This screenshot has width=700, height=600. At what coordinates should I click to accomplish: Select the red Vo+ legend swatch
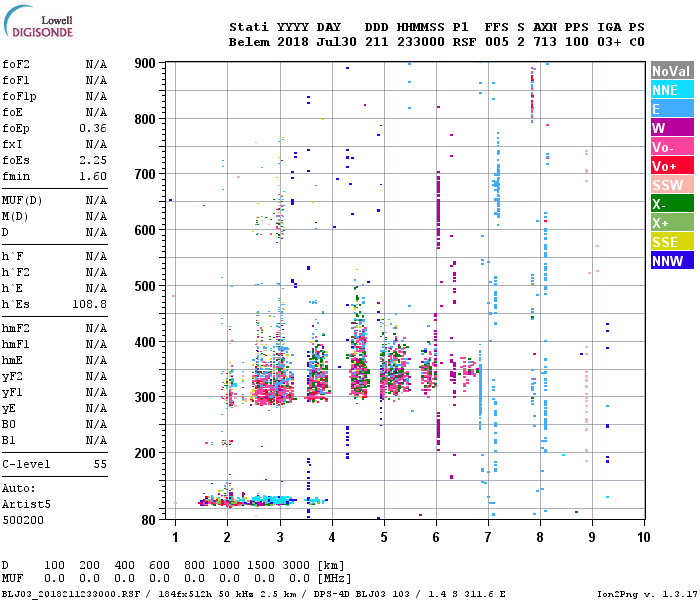point(672,166)
